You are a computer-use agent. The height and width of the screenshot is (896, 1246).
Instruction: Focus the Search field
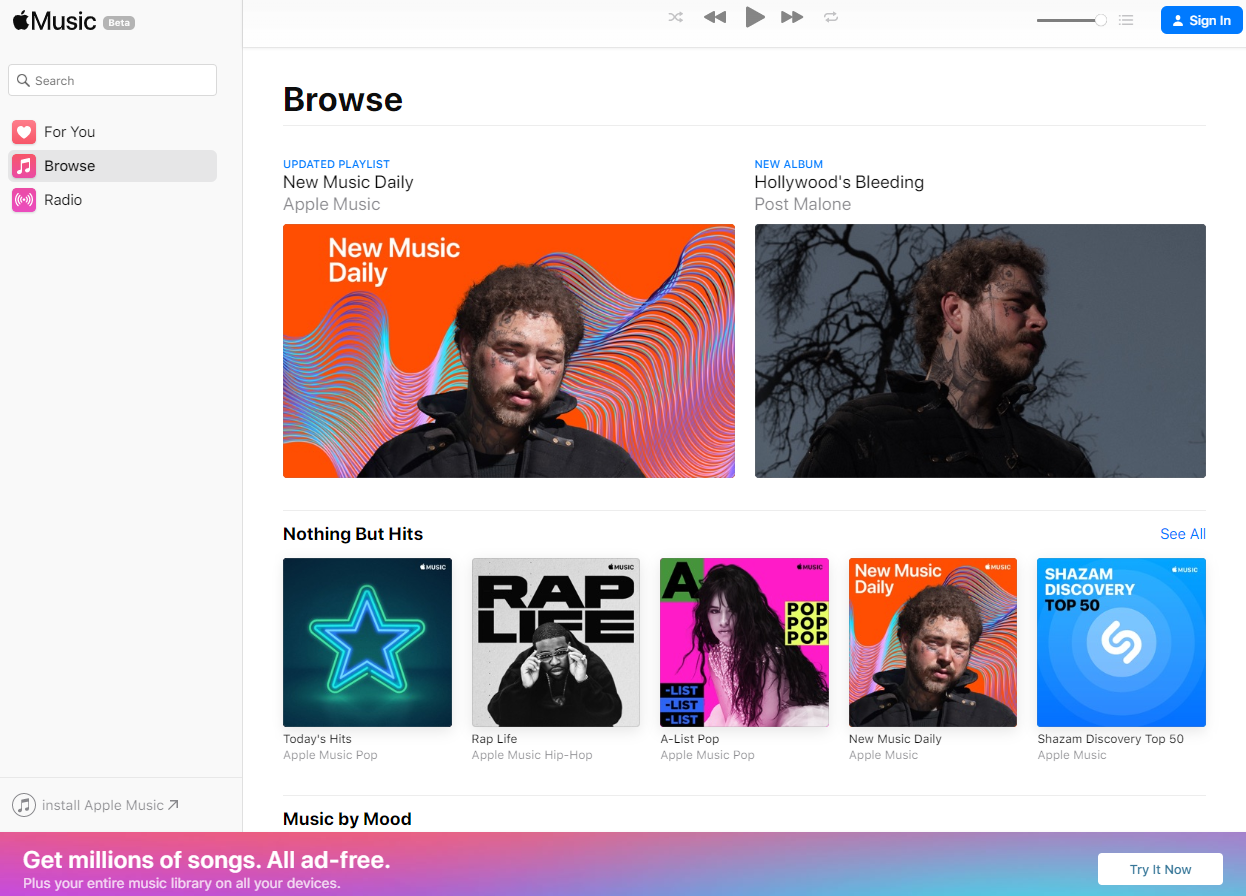pyautogui.click(x=112, y=80)
